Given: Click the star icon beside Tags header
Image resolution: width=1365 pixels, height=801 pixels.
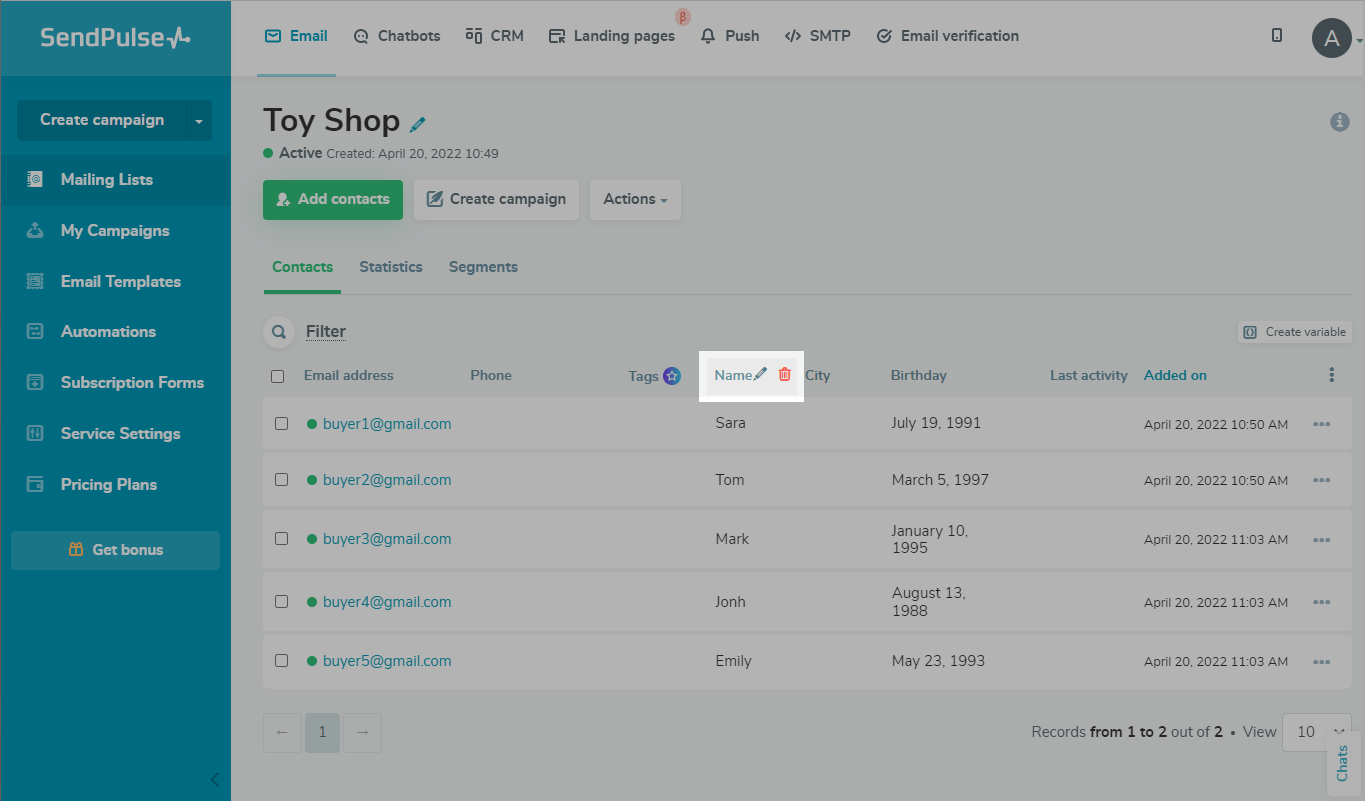Looking at the screenshot, I should [x=672, y=376].
